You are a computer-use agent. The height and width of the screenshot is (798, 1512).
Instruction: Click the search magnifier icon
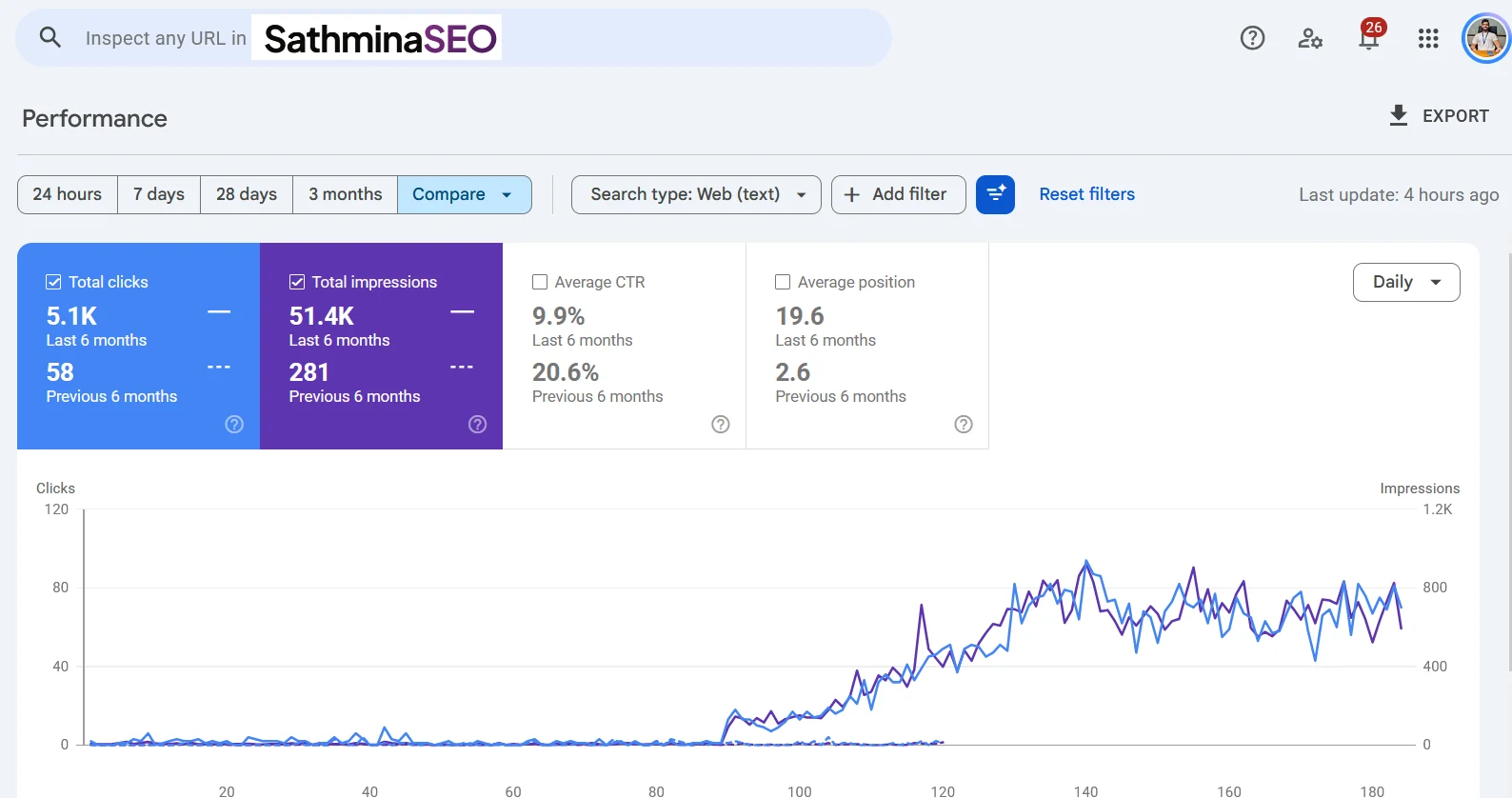[x=50, y=37]
